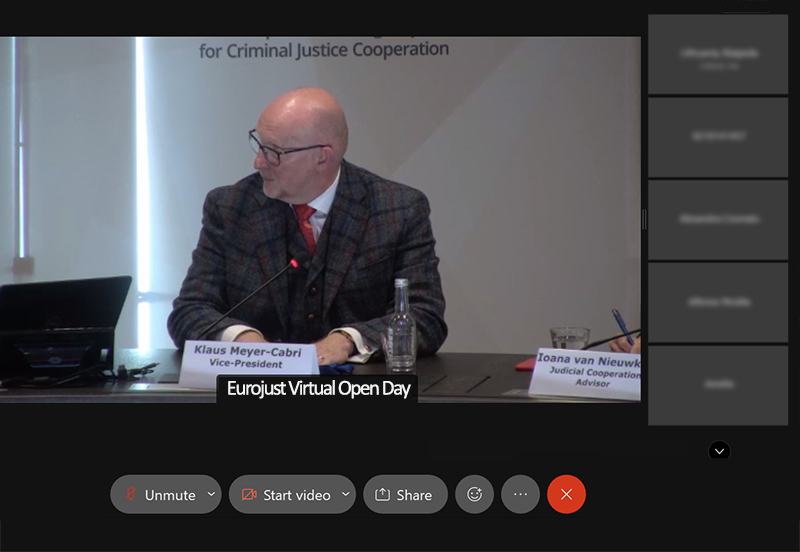Expand video options arrow beside Start video
This screenshot has width=800, height=552.
click(345, 494)
